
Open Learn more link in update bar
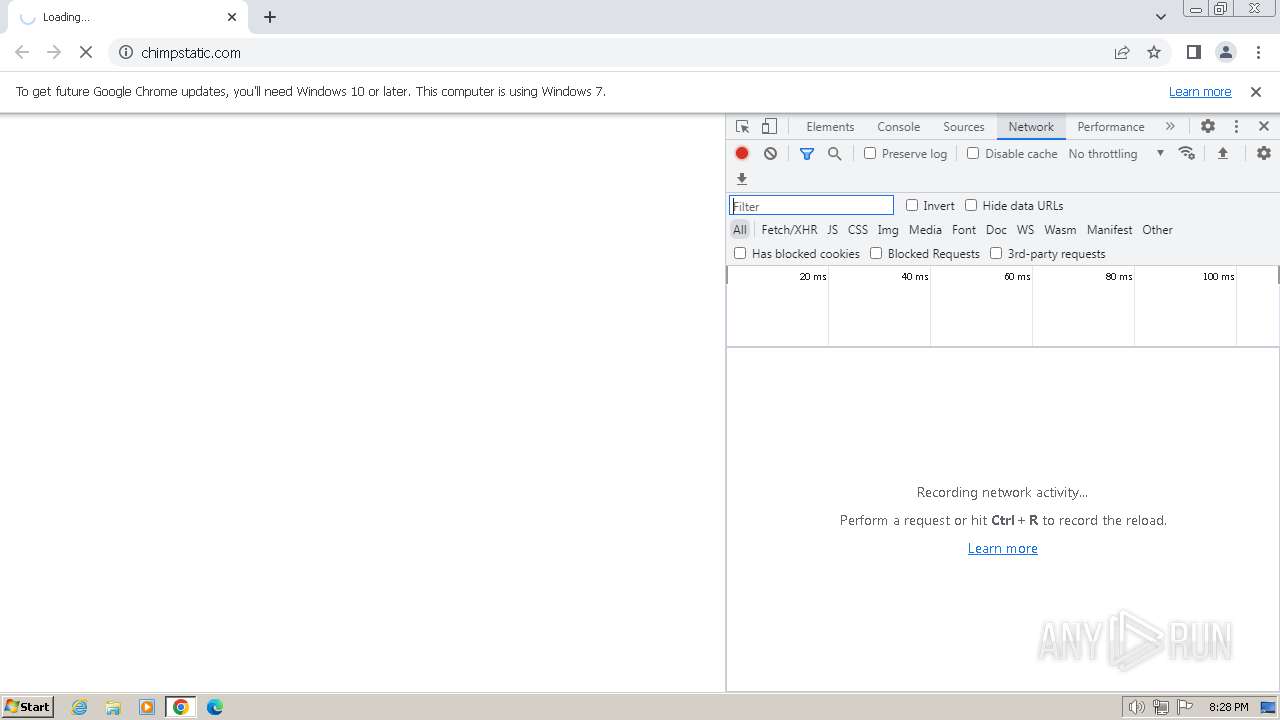click(x=1200, y=92)
